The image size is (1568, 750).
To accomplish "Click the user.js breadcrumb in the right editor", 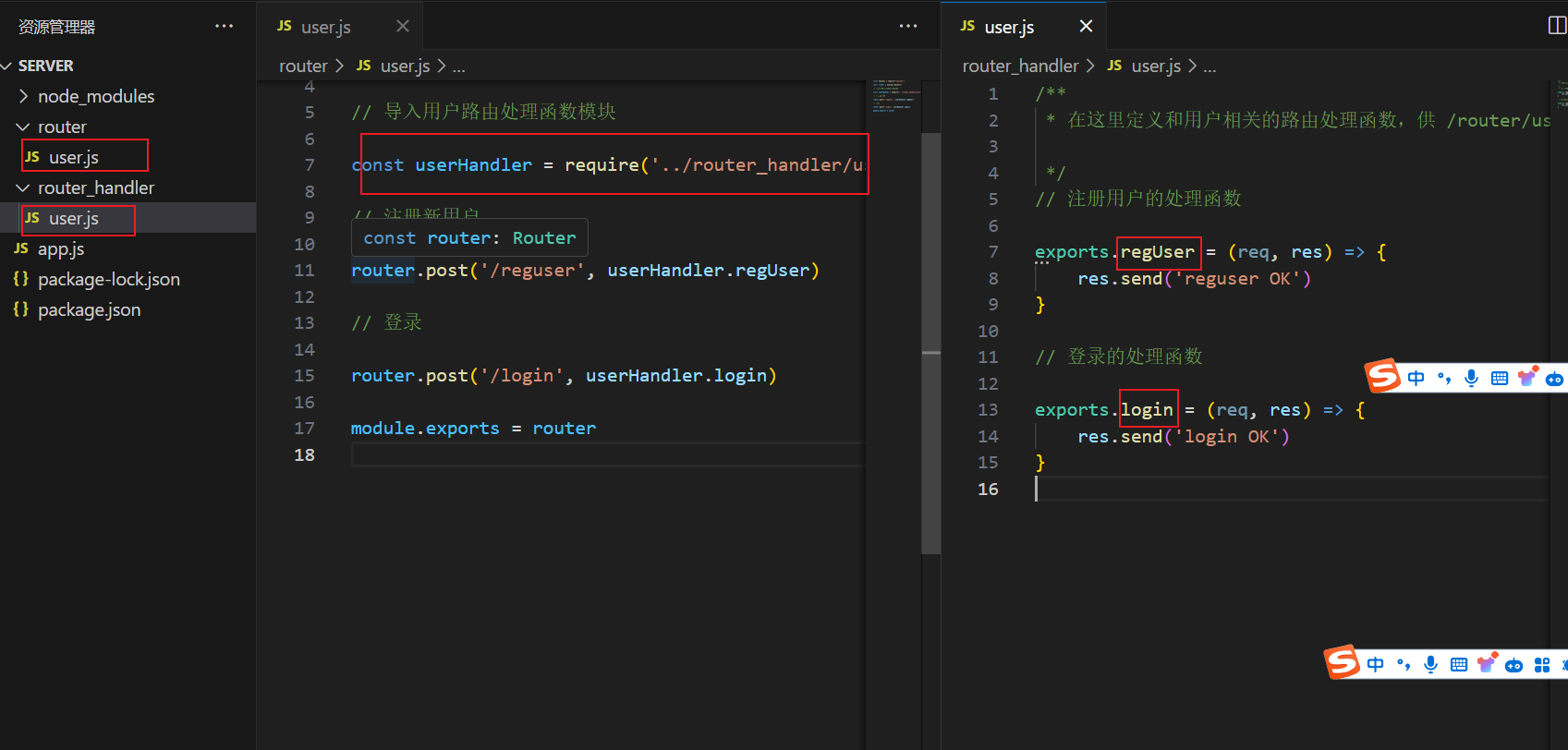I will [x=1156, y=66].
